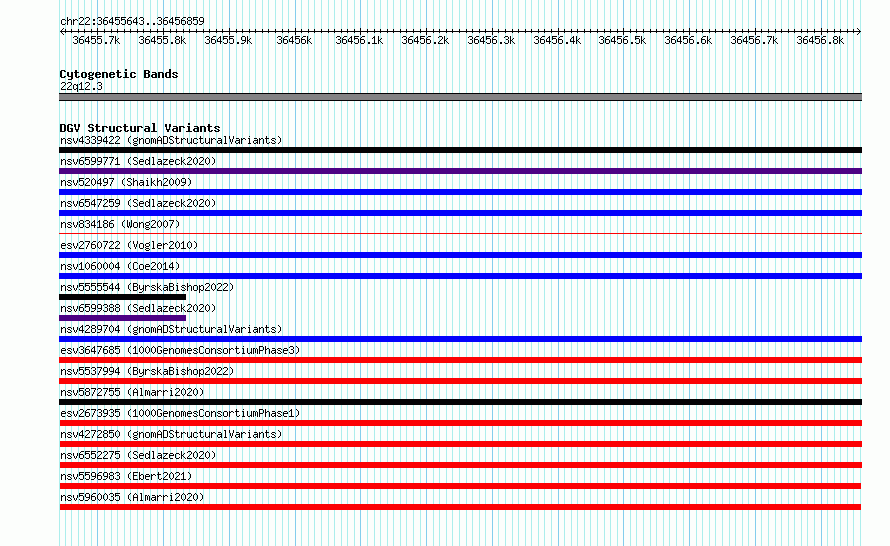Click nsv5960035 (Almarri2020) label
The image size is (890, 546).
(132, 497)
